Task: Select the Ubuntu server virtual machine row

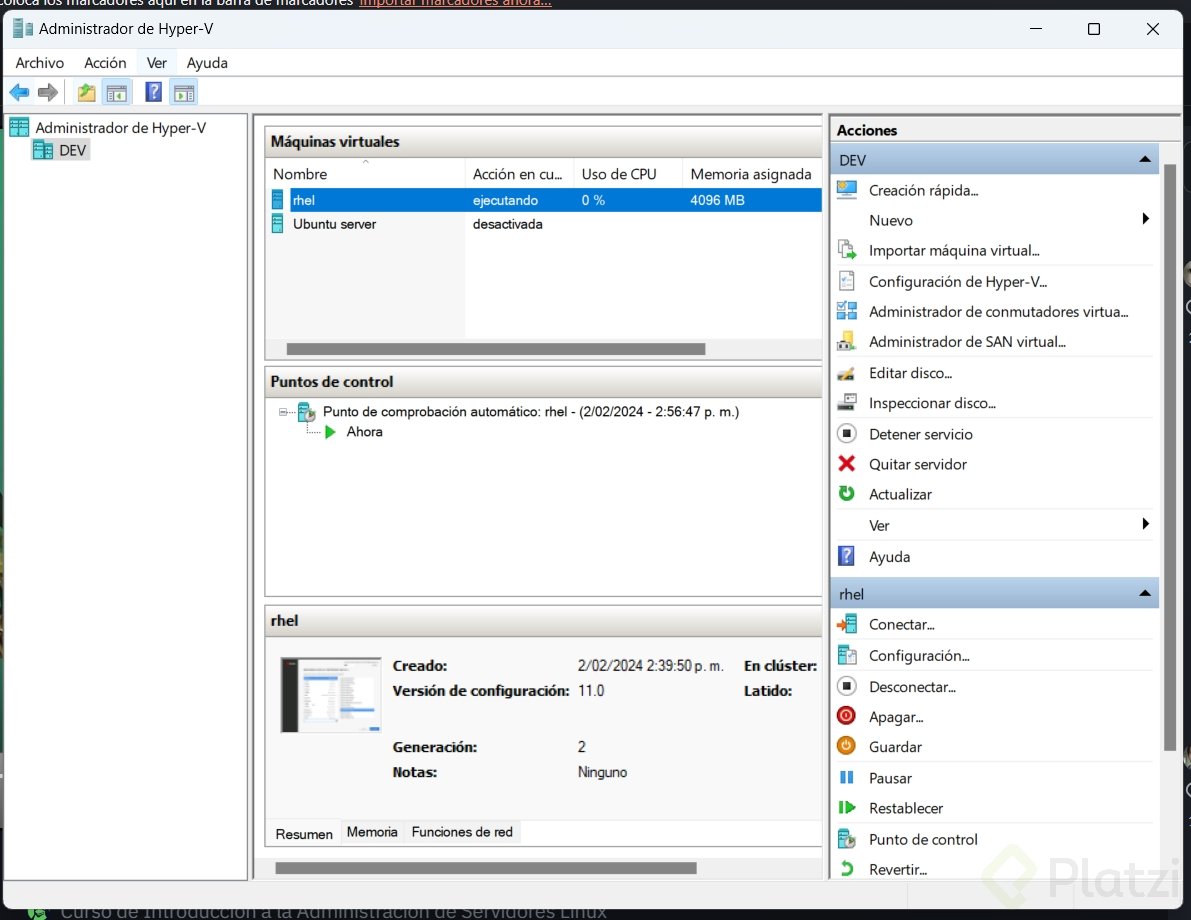Action: tap(546, 224)
